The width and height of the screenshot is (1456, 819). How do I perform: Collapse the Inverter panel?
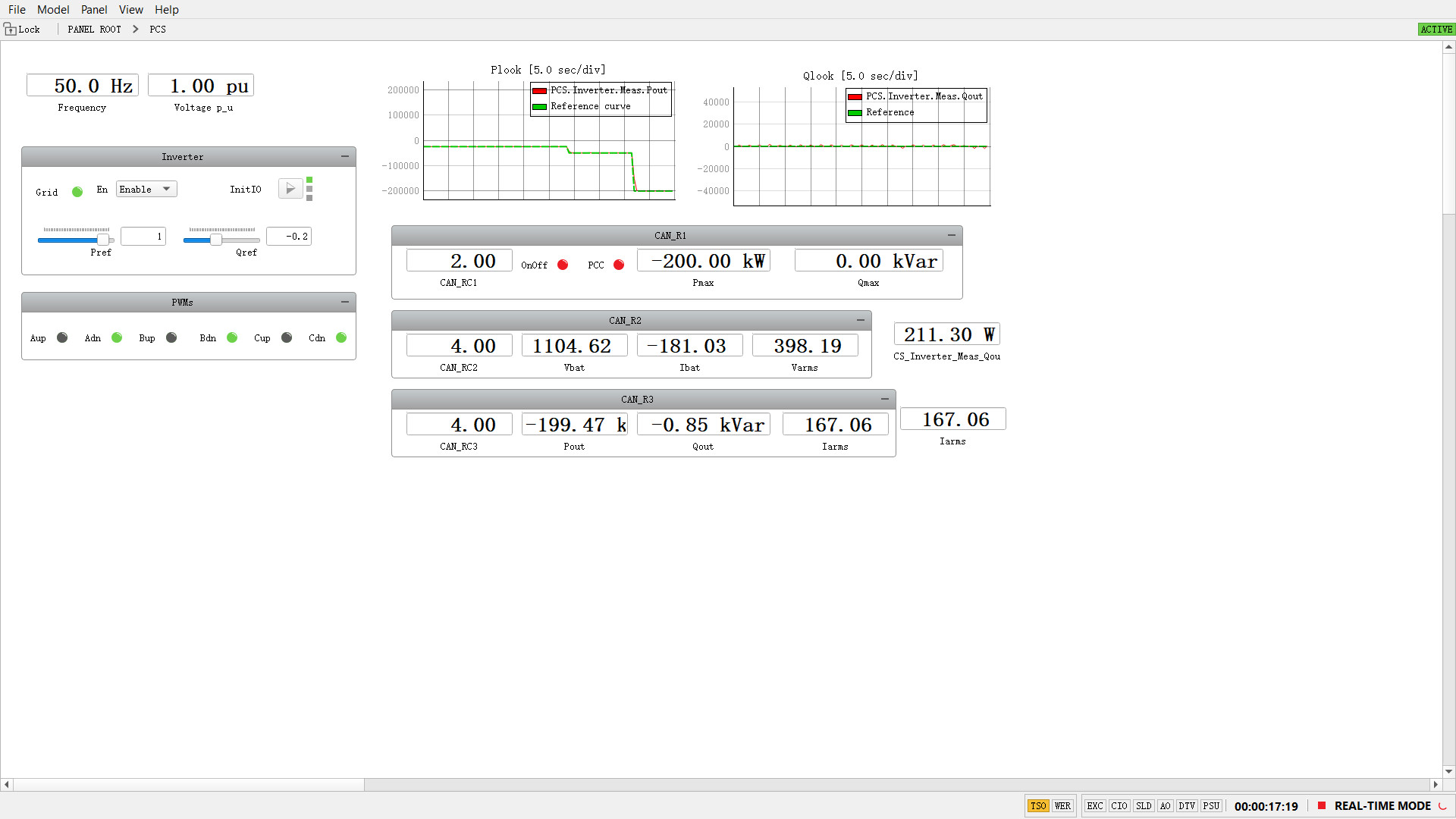click(x=345, y=156)
